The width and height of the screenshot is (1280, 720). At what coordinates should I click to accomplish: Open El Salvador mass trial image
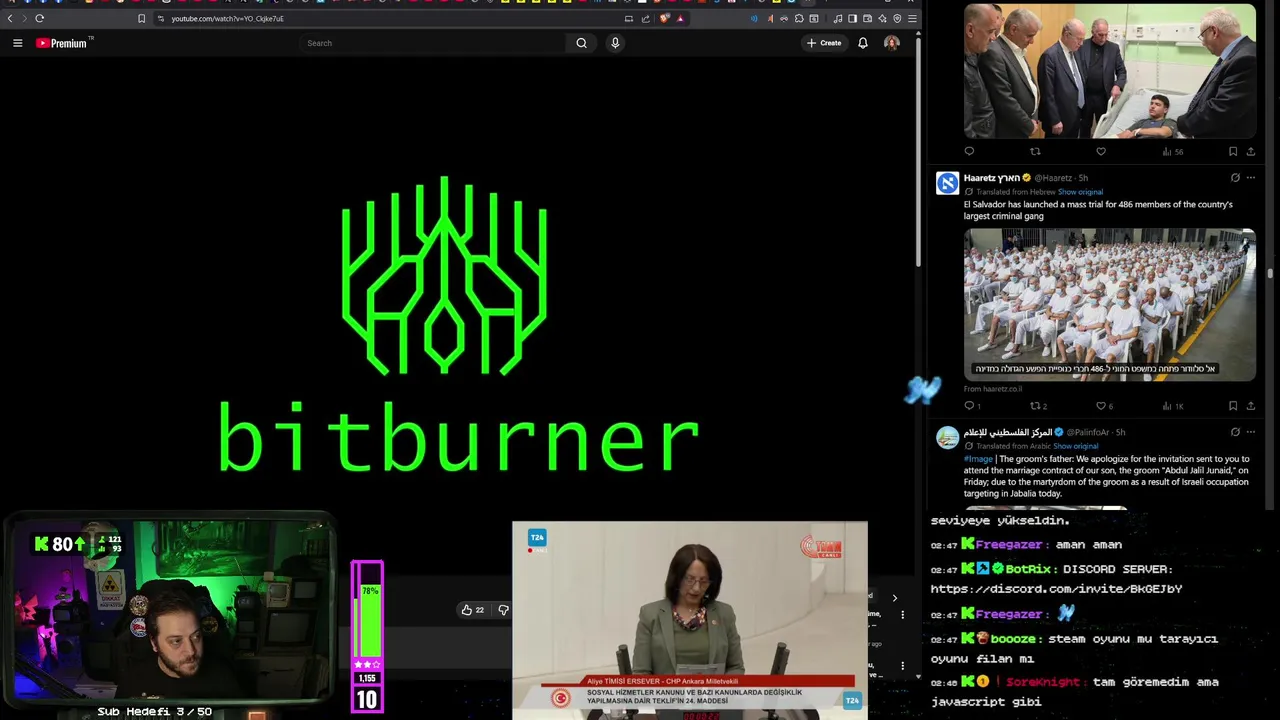1110,304
